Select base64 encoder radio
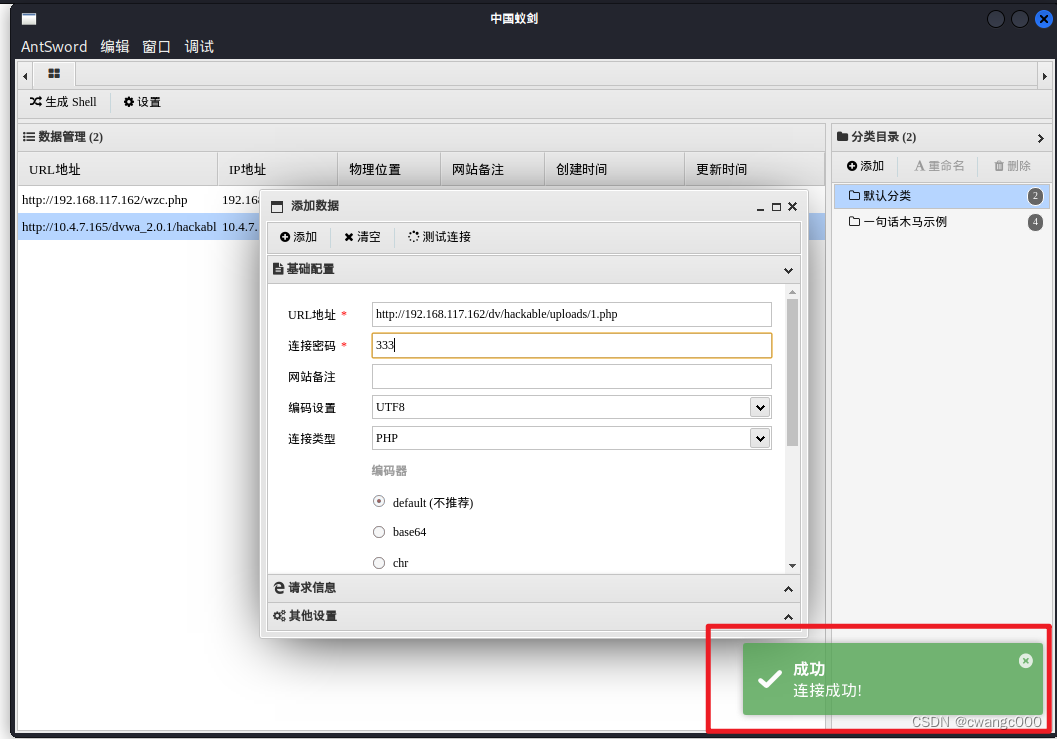This screenshot has width=1057, height=739. coord(379,532)
